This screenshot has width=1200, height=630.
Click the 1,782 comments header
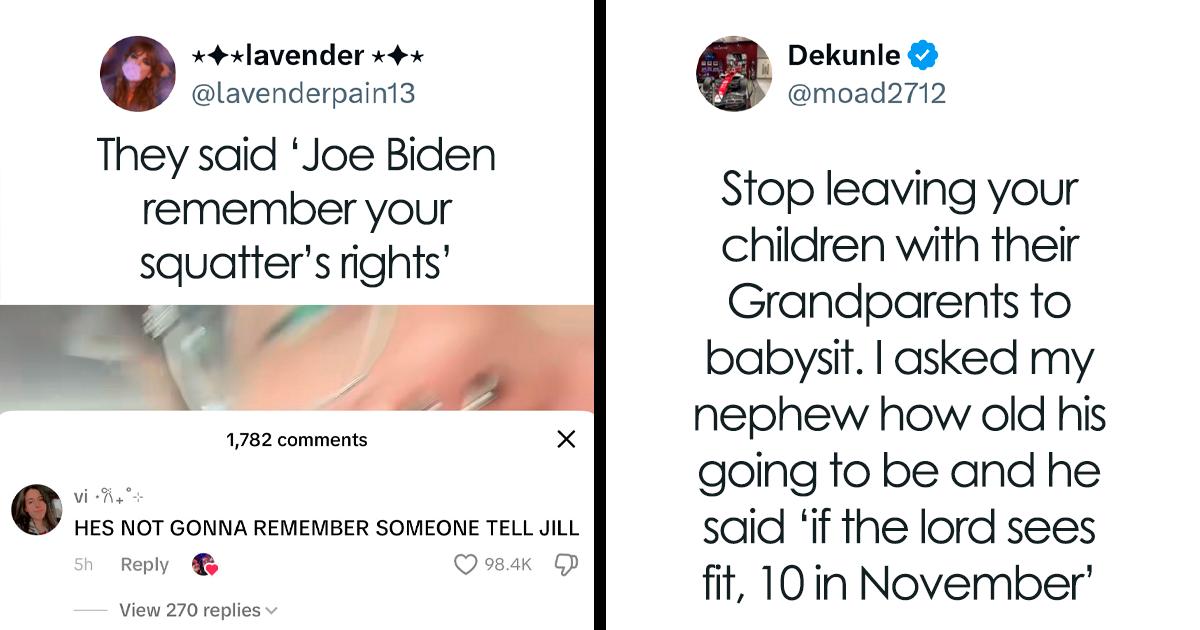(x=297, y=439)
